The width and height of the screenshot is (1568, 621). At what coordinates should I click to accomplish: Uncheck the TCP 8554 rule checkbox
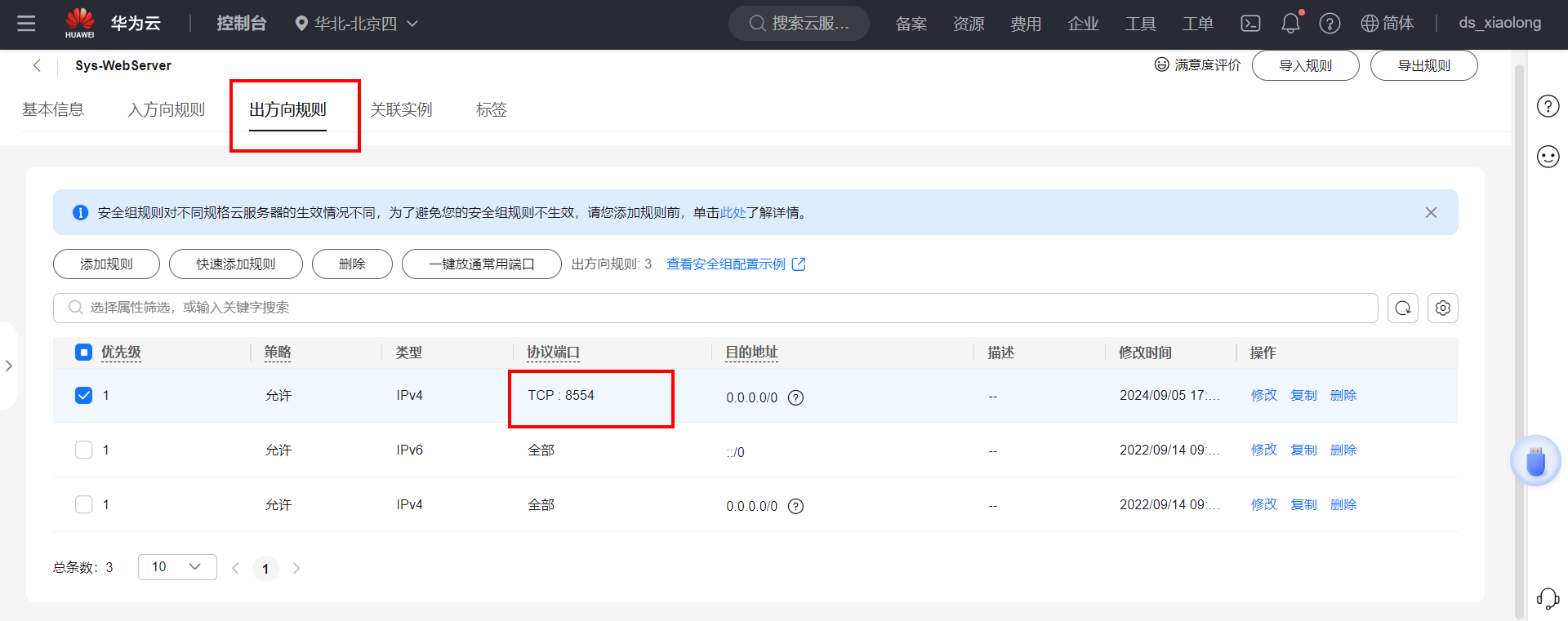[84, 396]
